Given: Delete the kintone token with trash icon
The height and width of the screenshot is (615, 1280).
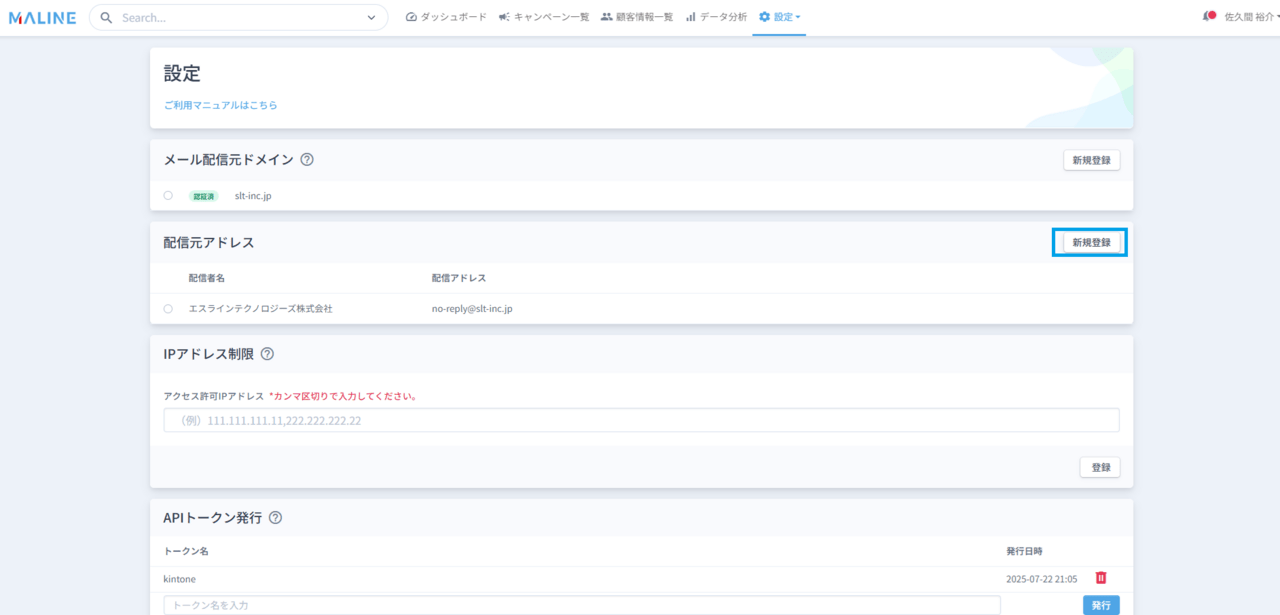Looking at the screenshot, I should pos(1101,578).
